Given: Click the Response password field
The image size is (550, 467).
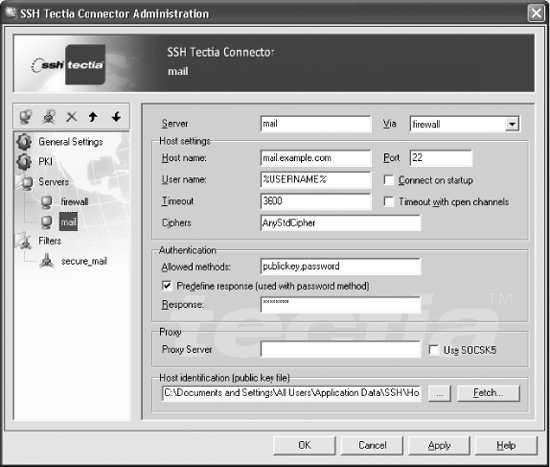Looking at the screenshot, I should [x=341, y=305].
